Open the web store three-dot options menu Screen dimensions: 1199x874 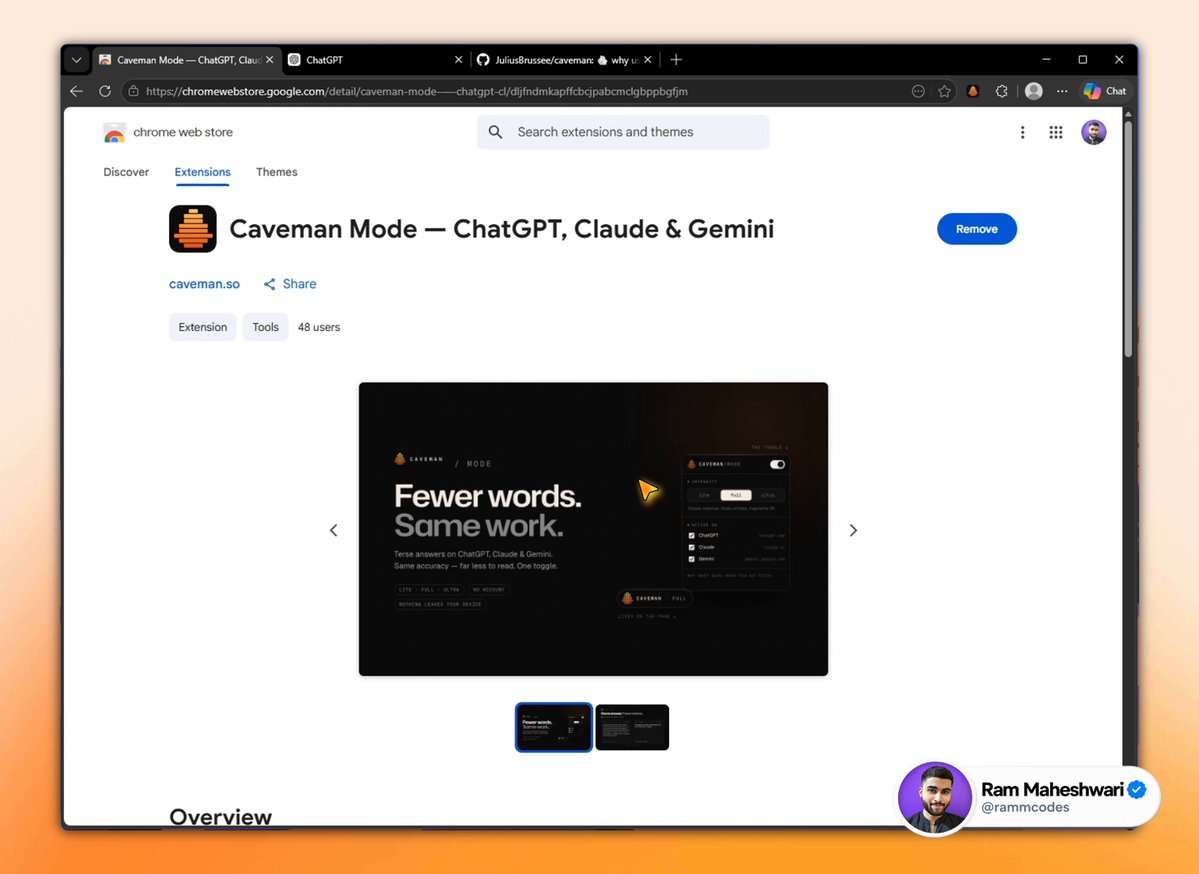(x=1022, y=132)
